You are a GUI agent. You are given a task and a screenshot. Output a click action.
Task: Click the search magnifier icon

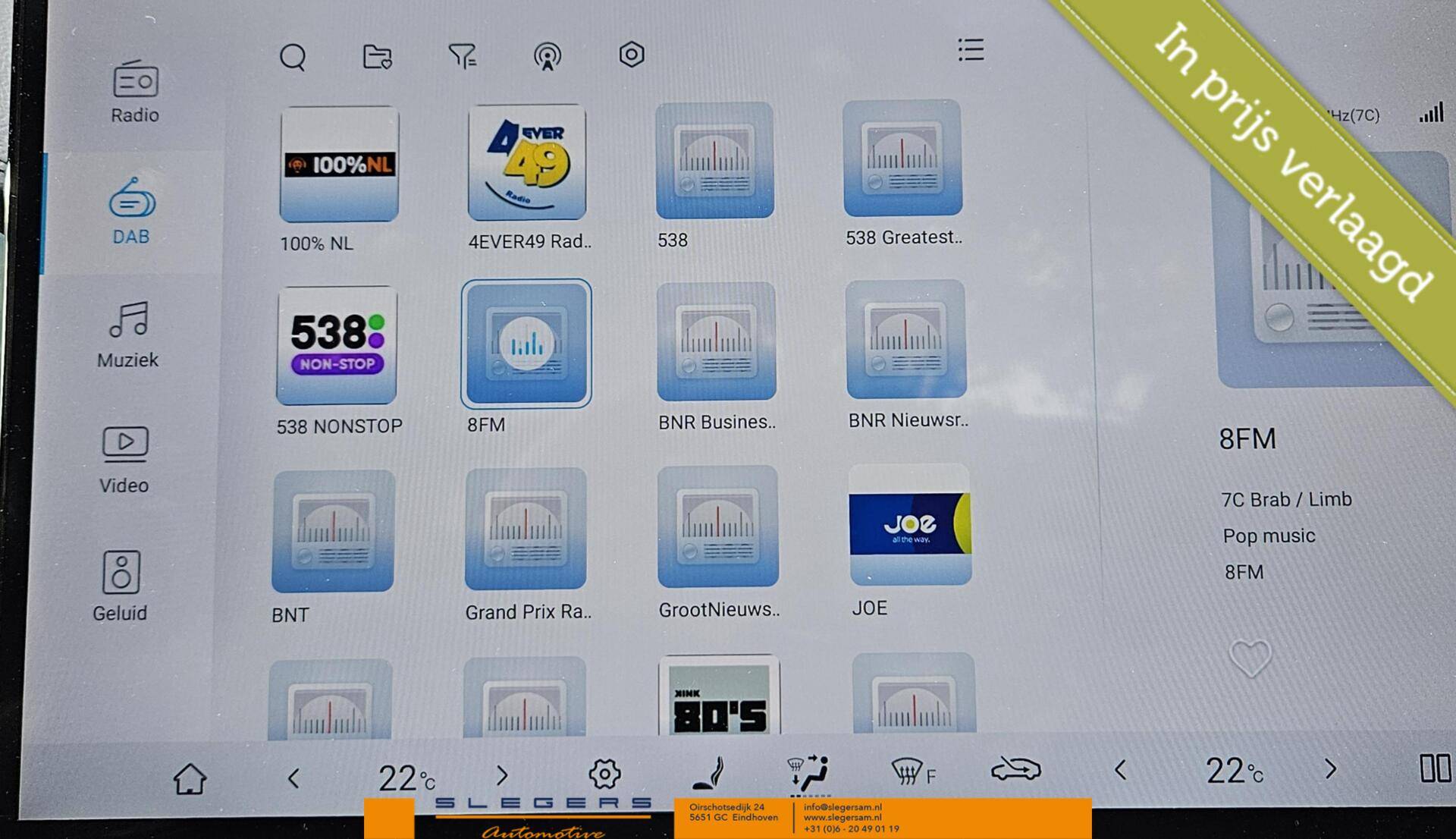click(x=293, y=57)
